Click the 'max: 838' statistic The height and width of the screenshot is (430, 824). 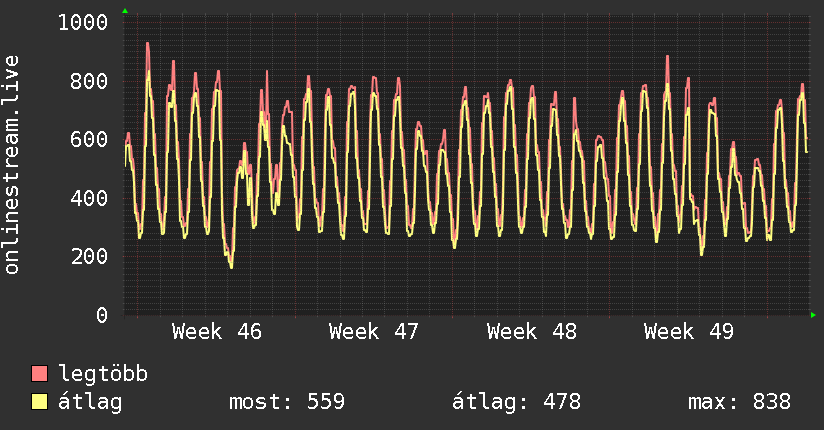[x=739, y=402]
